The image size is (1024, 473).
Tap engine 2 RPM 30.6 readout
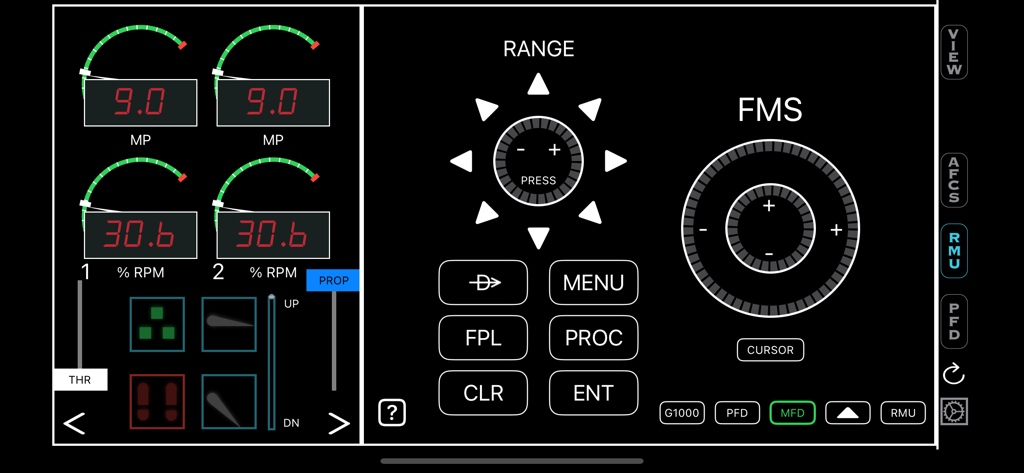pos(273,235)
